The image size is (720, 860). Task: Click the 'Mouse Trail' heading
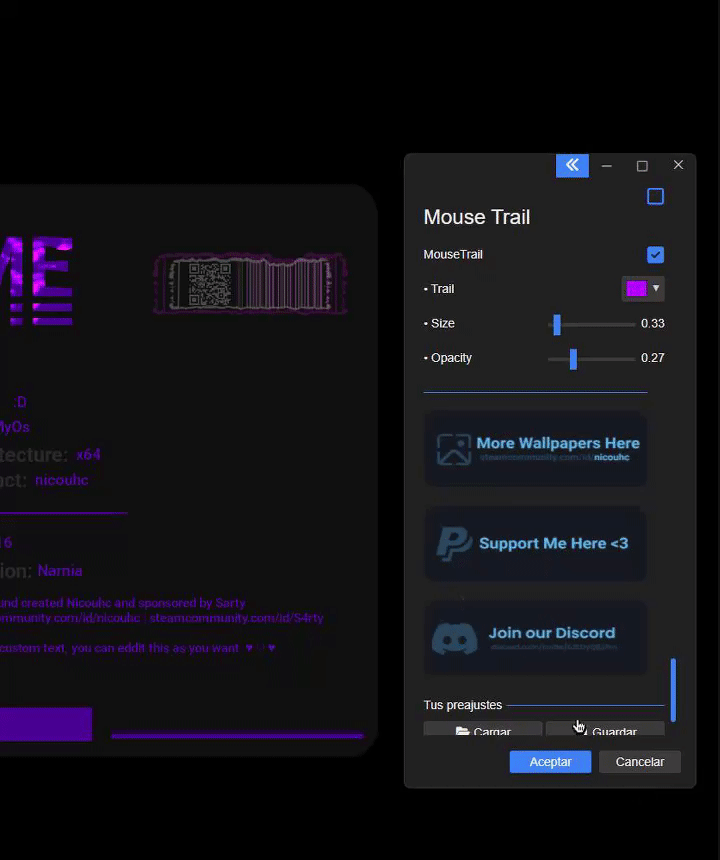(477, 217)
